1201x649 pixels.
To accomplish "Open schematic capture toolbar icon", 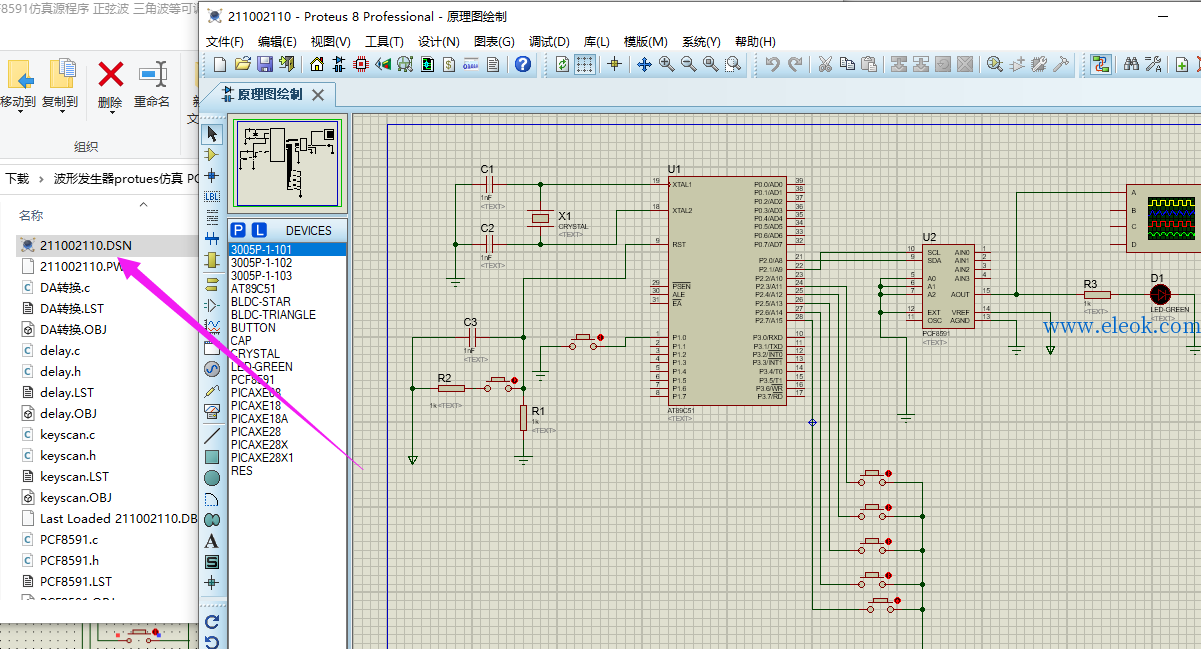I will (x=338, y=65).
